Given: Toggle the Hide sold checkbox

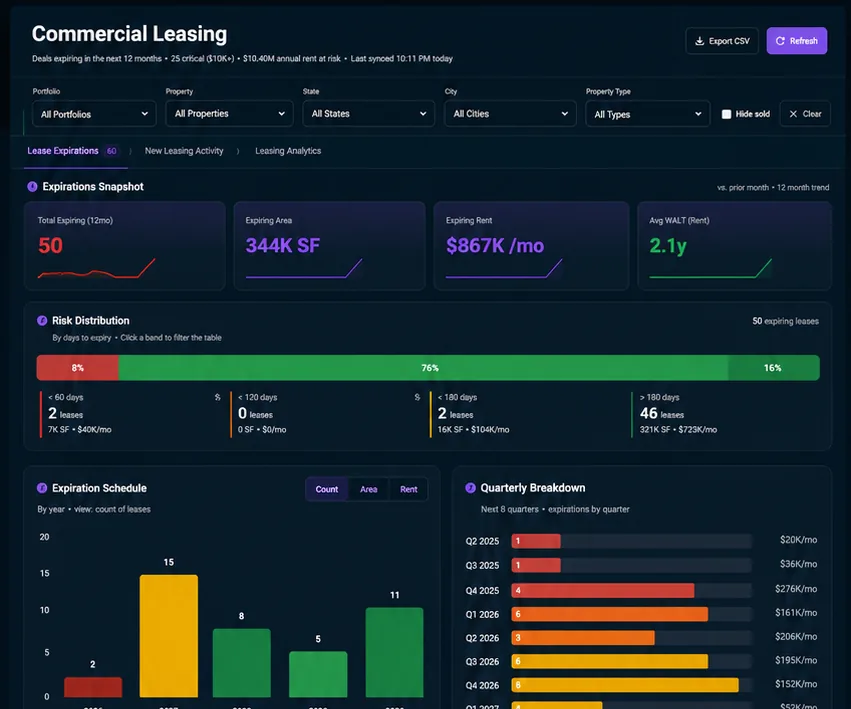Looking at the screenshot, I should pyautogui.click(x=726, y=114).
